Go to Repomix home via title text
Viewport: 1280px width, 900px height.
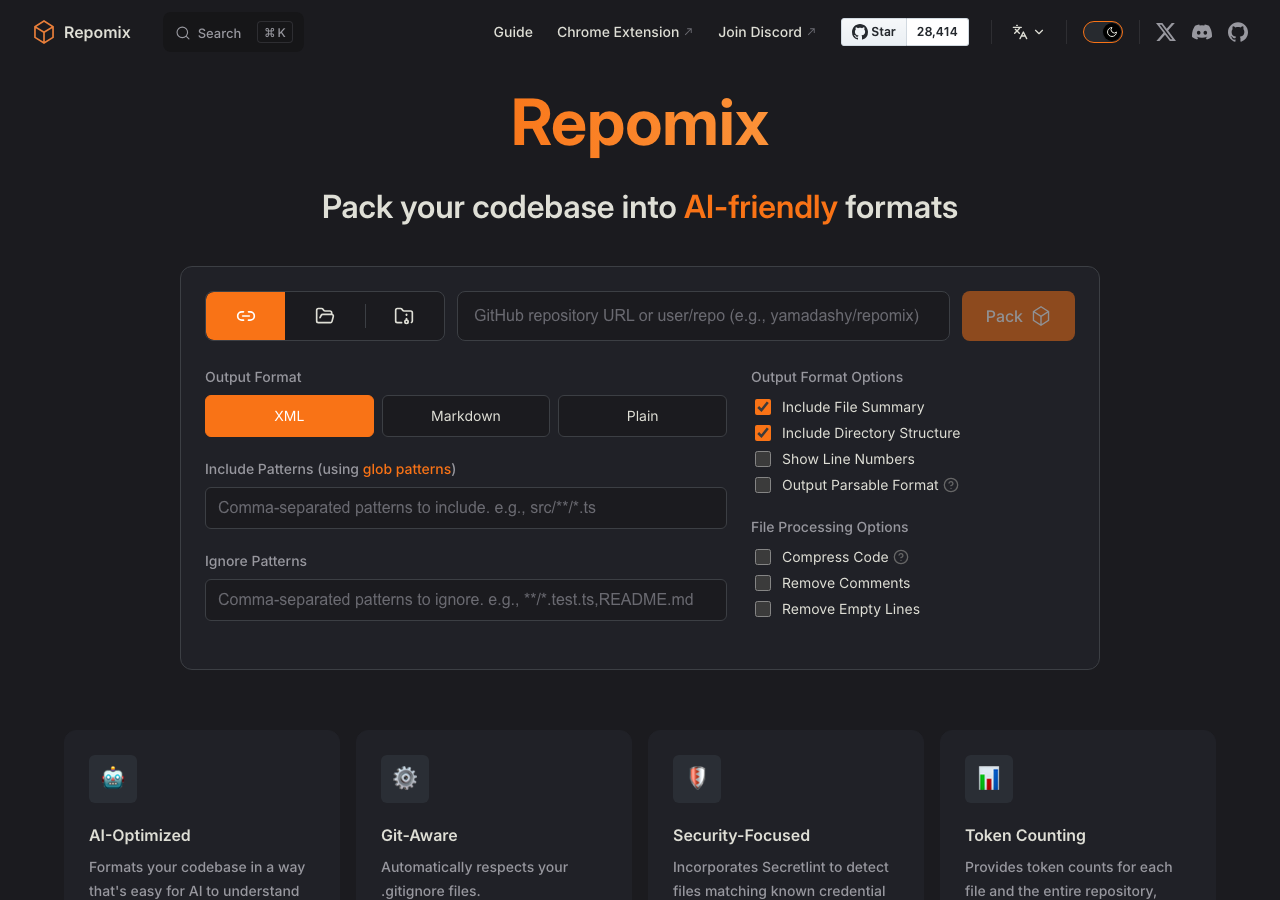tap(97, 32)
